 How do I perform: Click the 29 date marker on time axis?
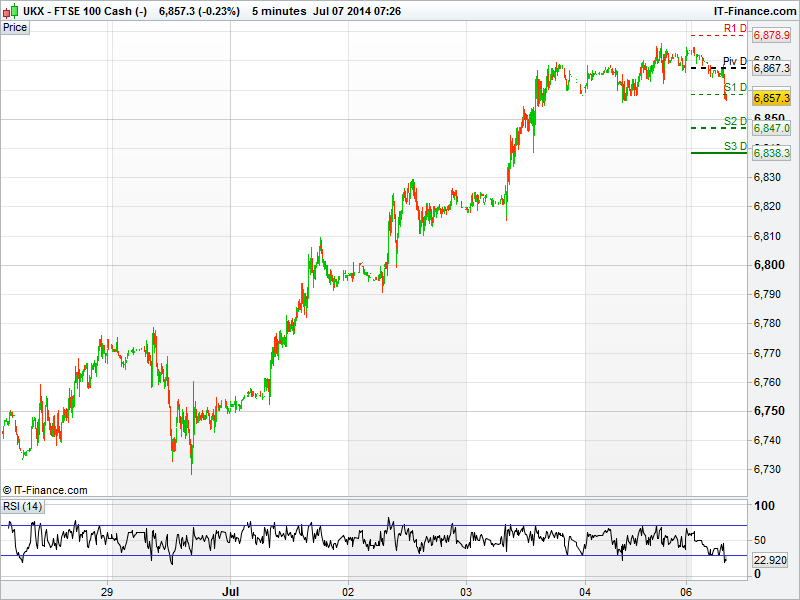(x=111, y=590)
